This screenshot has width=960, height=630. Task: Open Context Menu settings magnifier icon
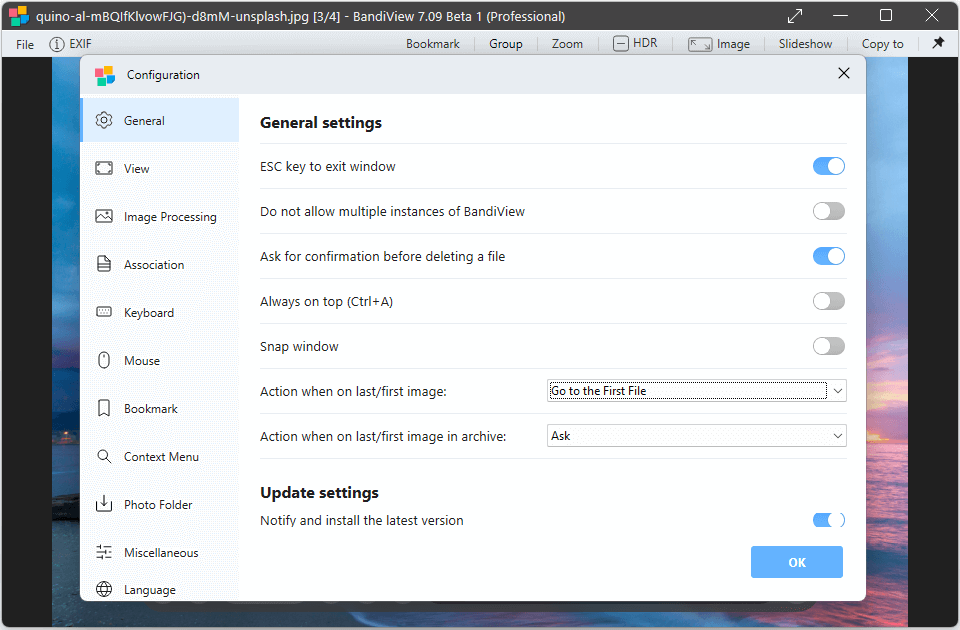pos(104,457)
